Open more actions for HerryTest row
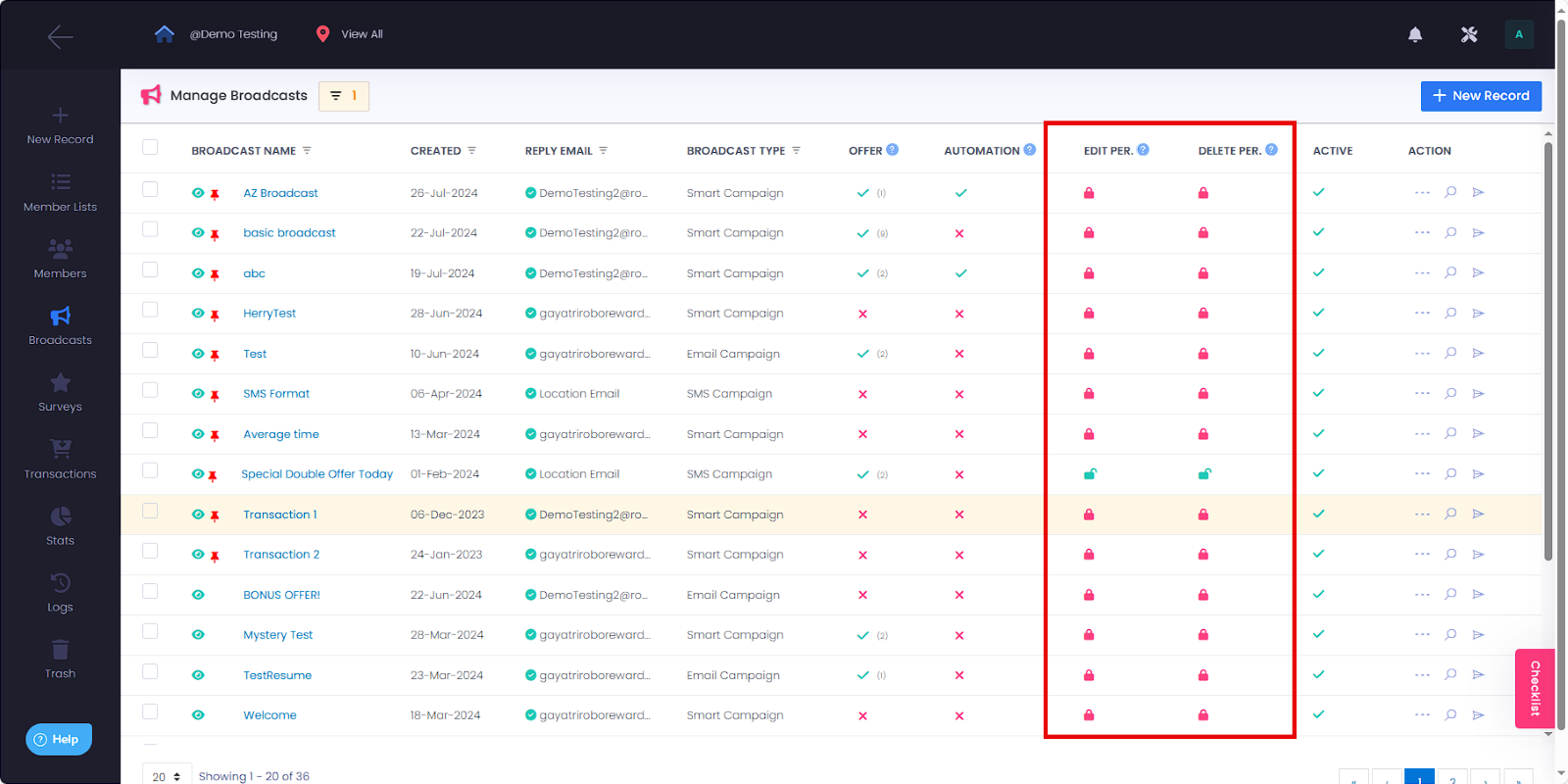 (1422, 314)
